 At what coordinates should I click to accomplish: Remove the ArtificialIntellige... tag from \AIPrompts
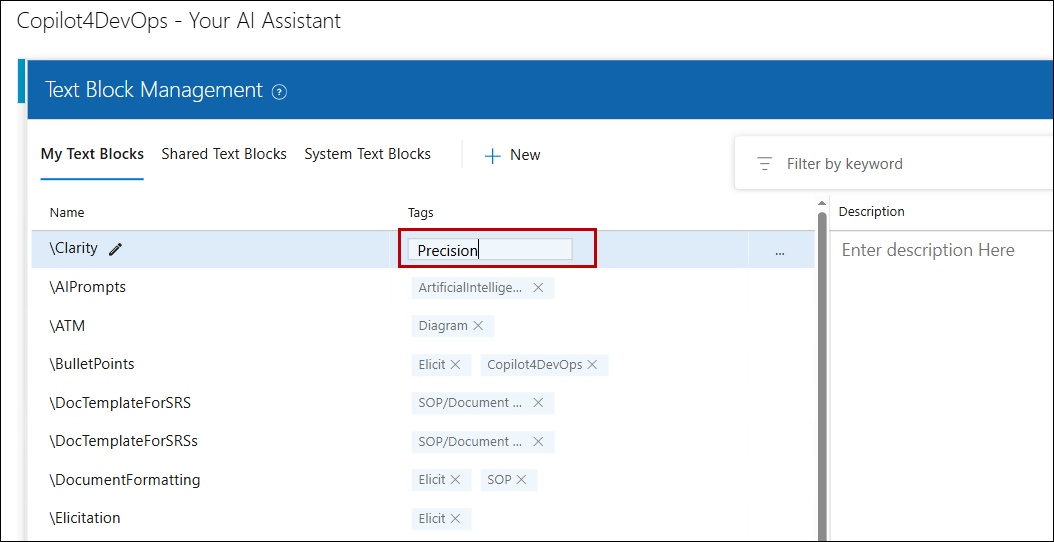[x=538, y=288]
